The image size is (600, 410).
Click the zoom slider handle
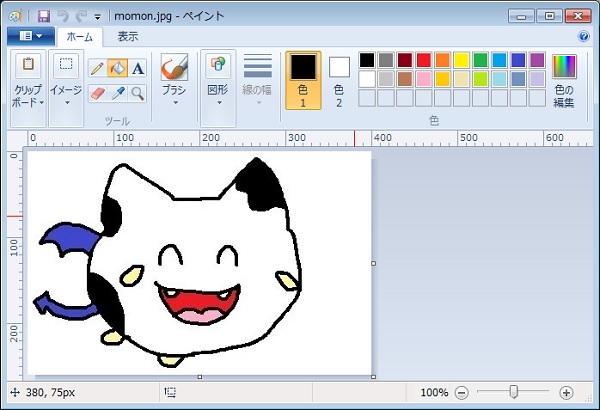[x=514, y=392]
